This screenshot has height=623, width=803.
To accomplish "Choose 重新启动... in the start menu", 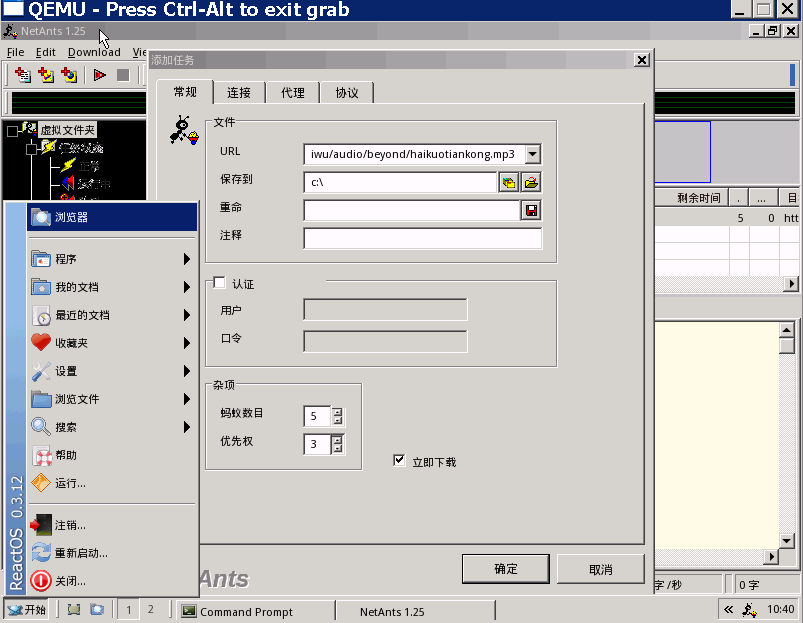I will point(112,553).
